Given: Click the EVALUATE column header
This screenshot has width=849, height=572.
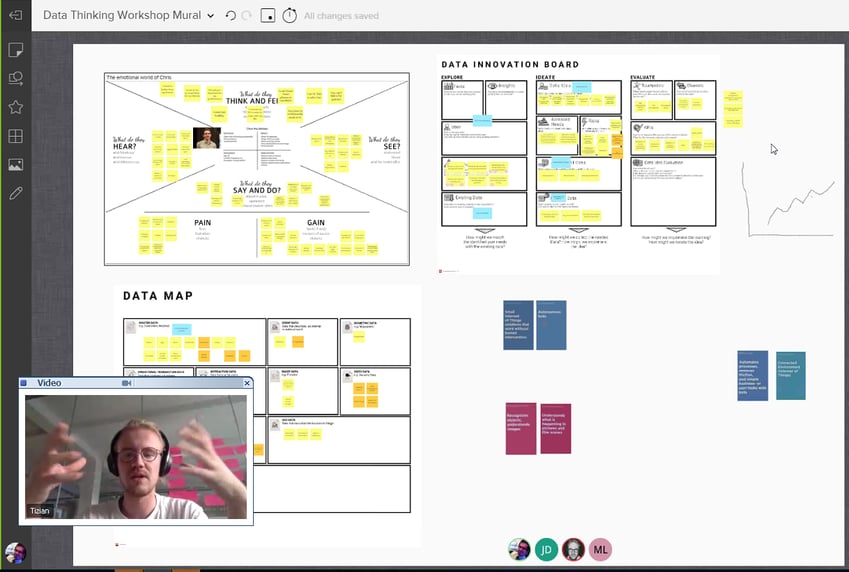Looking at the screenshot, I should [643, 77].
